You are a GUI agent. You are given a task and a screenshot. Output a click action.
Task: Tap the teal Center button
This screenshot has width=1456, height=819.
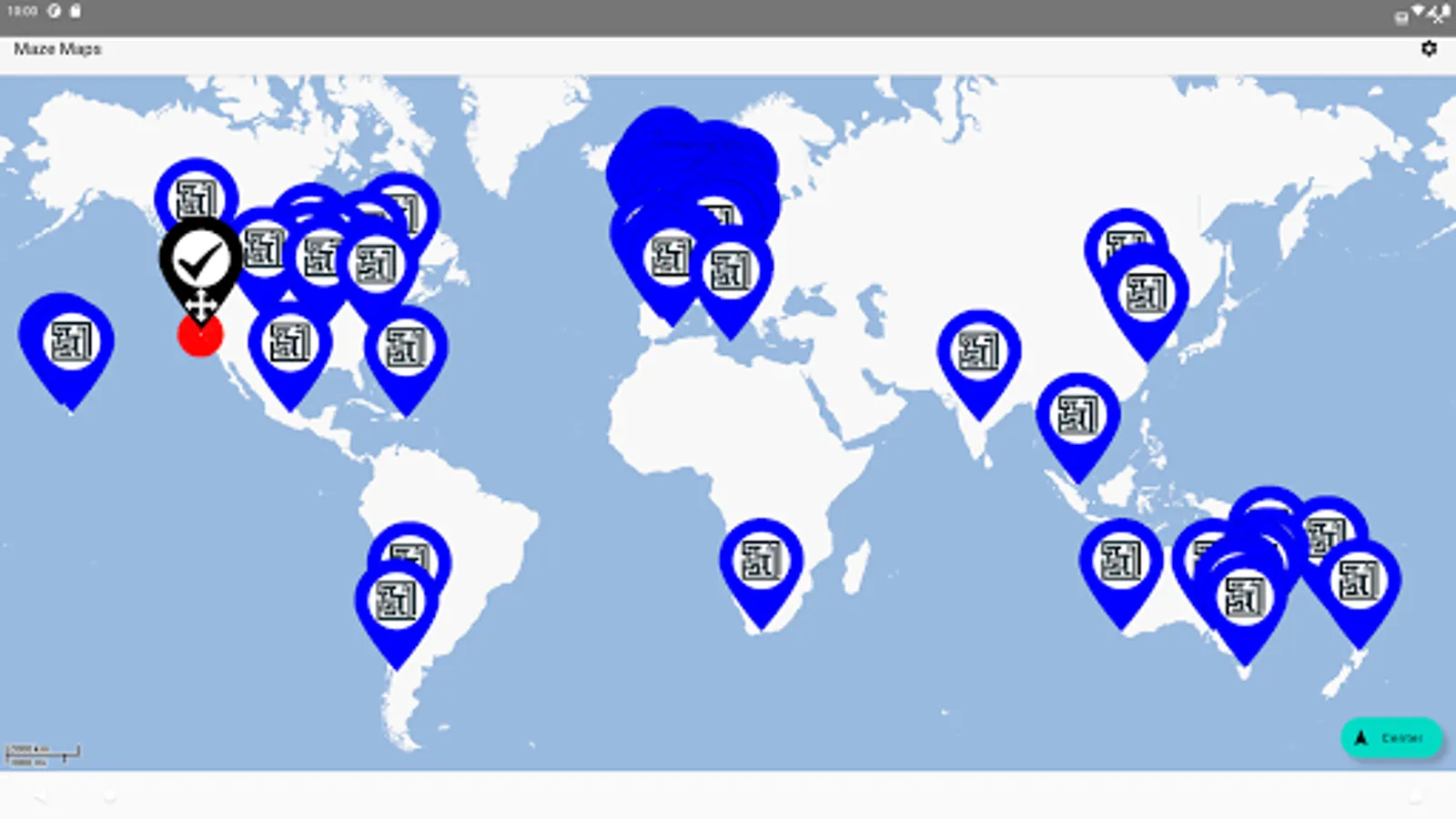(1391, 738)
